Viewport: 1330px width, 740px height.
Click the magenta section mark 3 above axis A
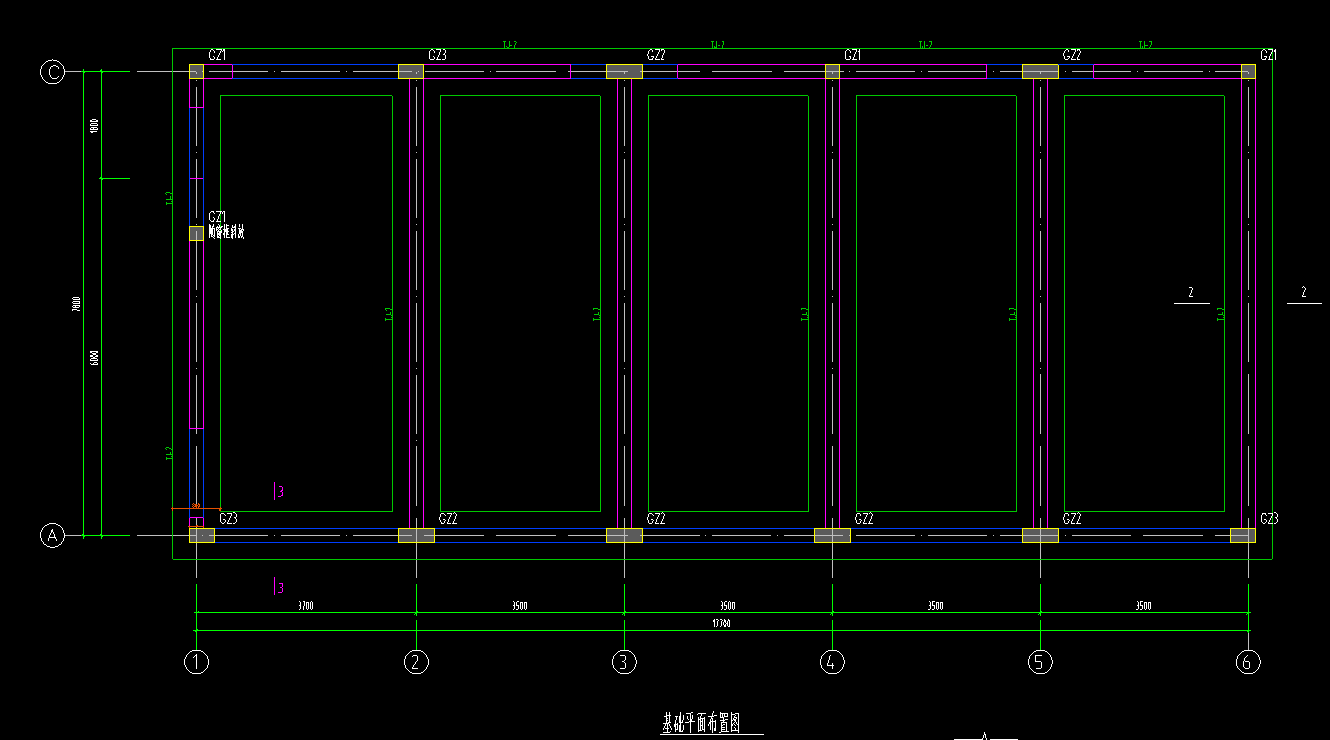tap(279, 491)
